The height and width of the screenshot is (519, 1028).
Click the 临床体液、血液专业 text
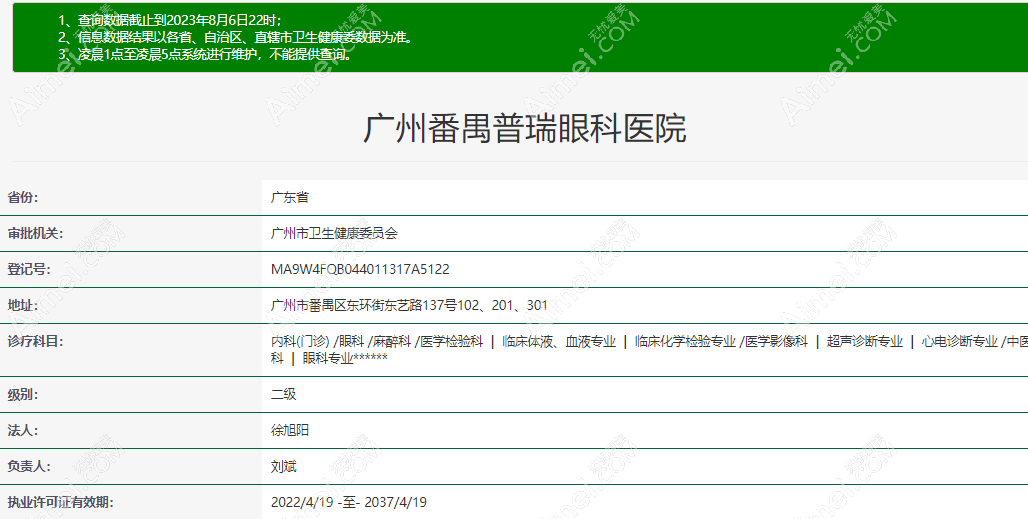559,341
